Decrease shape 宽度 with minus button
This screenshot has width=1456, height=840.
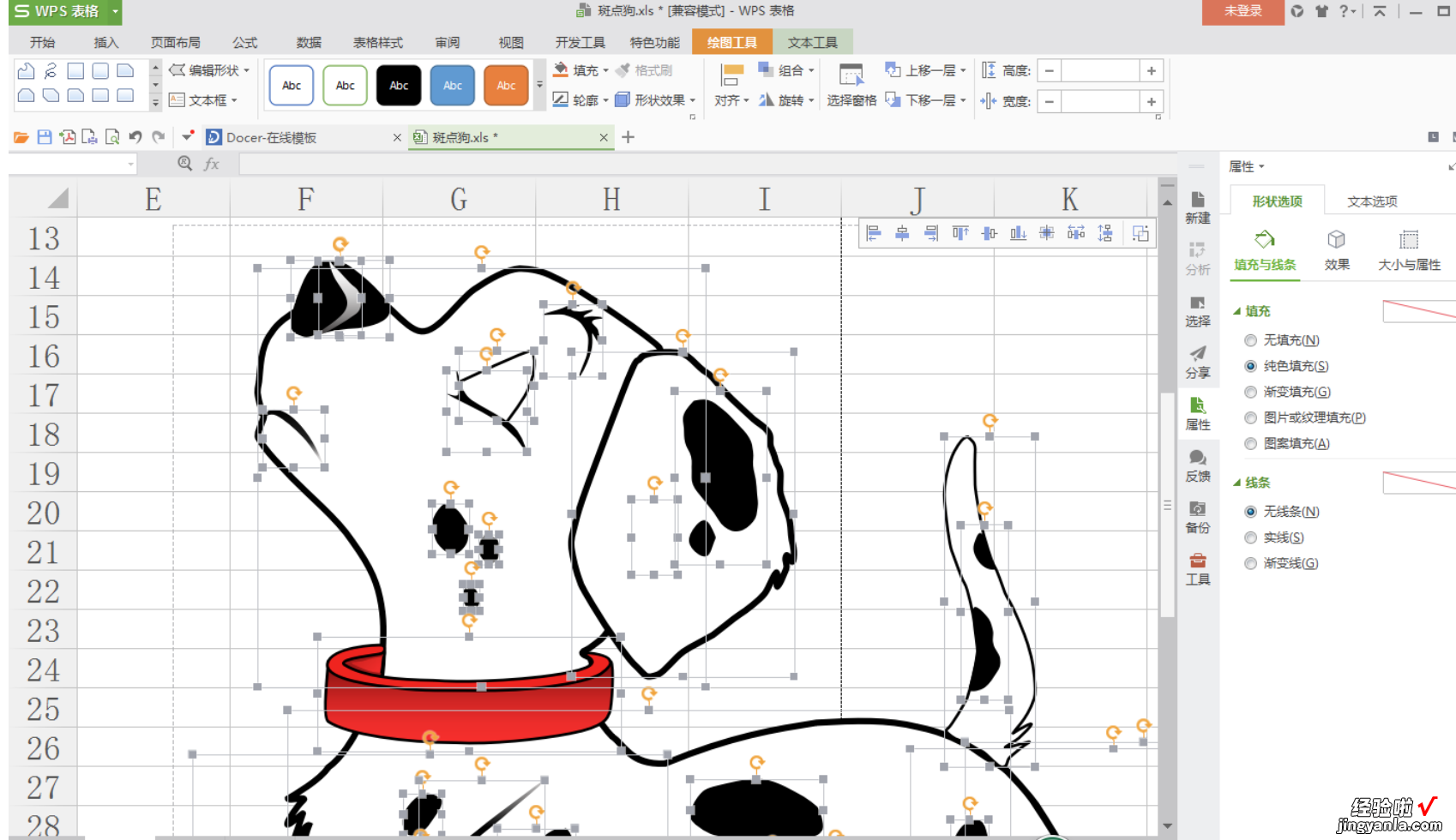[1049, 102]
